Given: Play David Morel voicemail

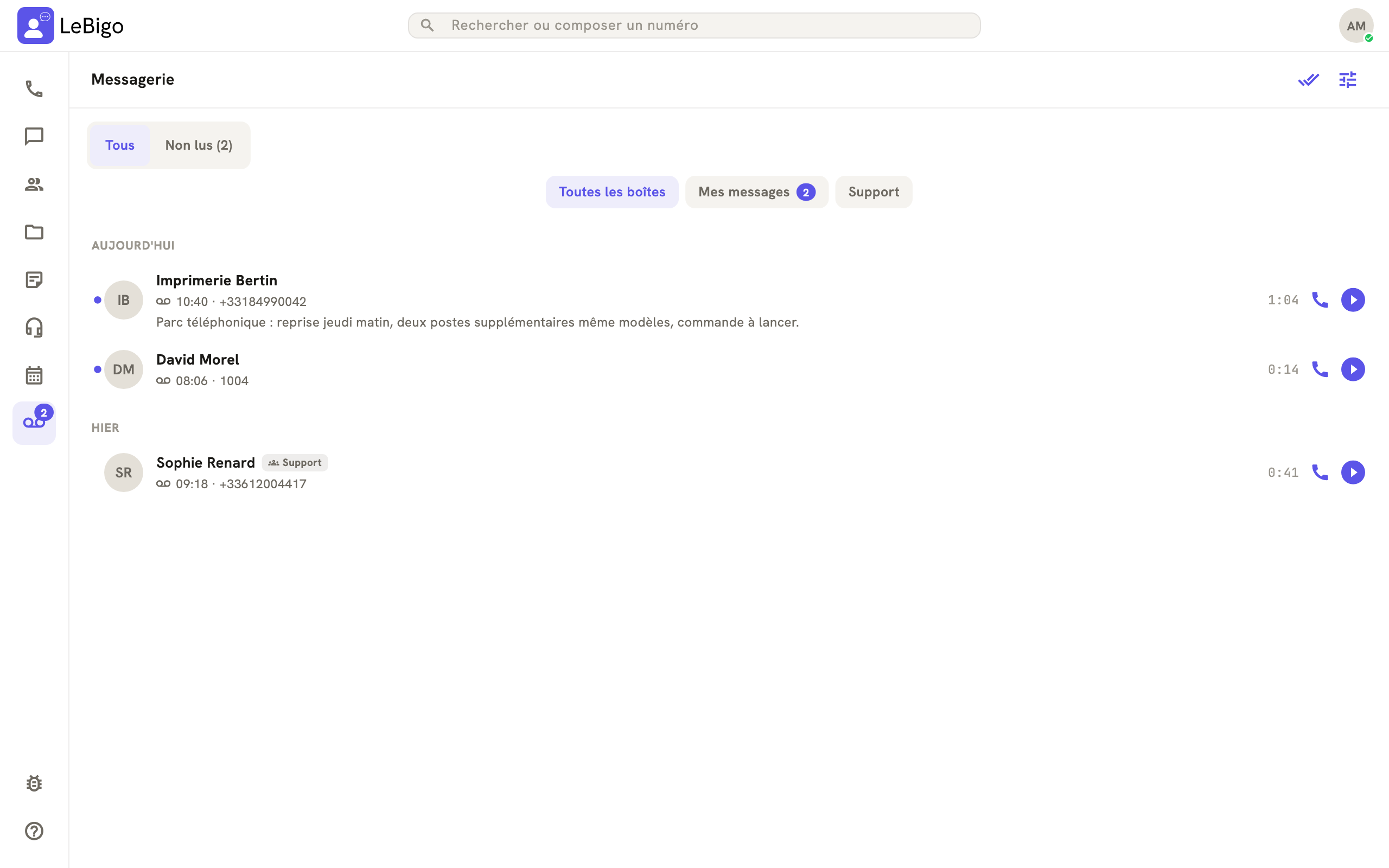Looking at the screenshot, I should click(x=1353, y=369).
